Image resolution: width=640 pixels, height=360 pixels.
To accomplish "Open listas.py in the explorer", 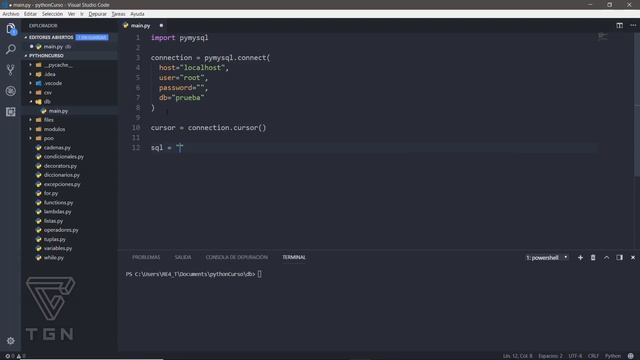I will (x=53, y=221).
